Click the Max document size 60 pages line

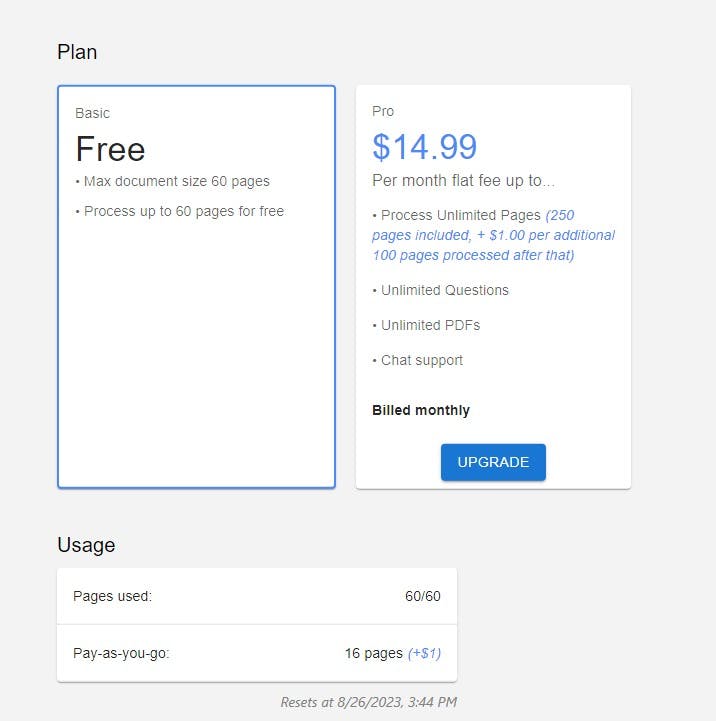tap(172, 182)
